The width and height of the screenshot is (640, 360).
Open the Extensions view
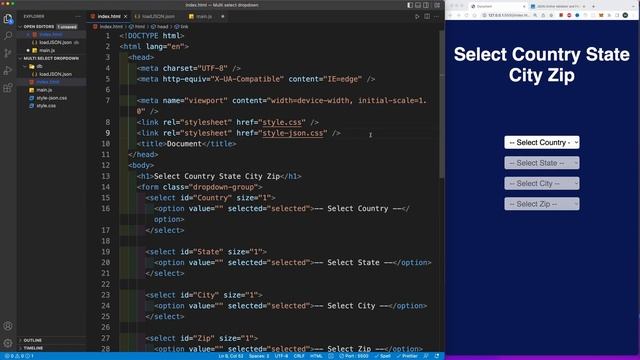click(8, 88)
